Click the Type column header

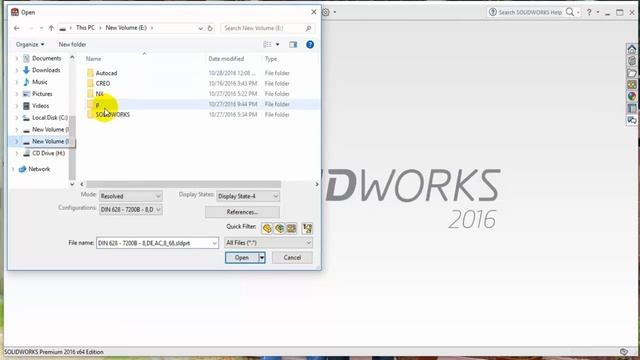click(271, 59)
